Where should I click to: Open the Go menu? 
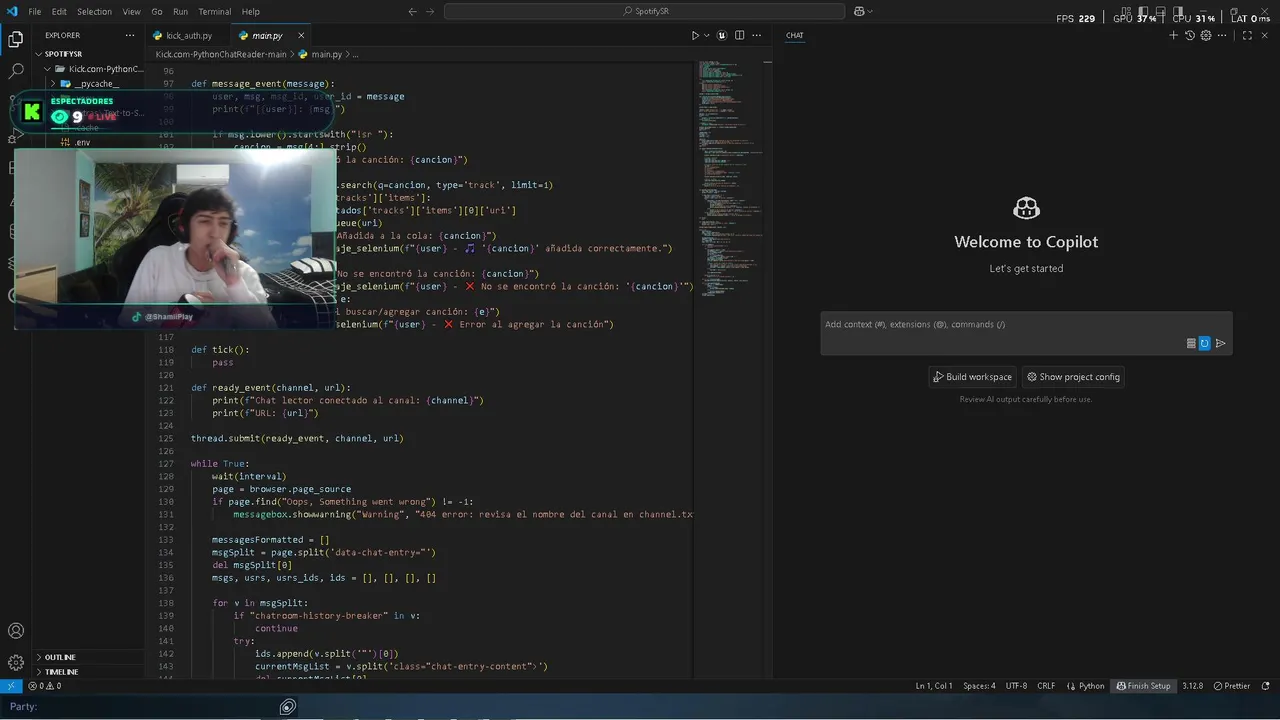157,11
